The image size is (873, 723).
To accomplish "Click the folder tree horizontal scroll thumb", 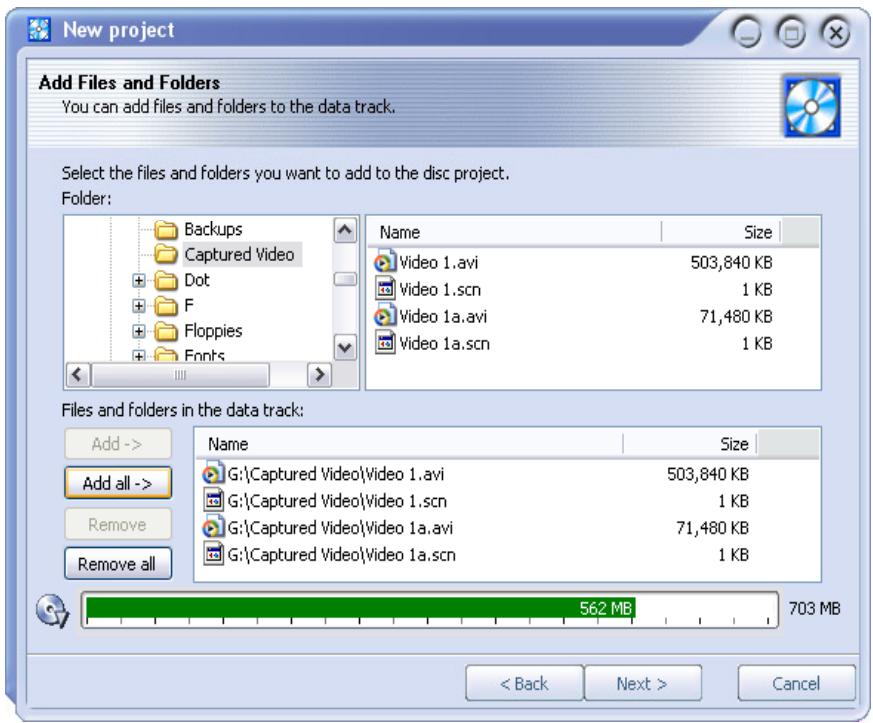I will (180, 375).
